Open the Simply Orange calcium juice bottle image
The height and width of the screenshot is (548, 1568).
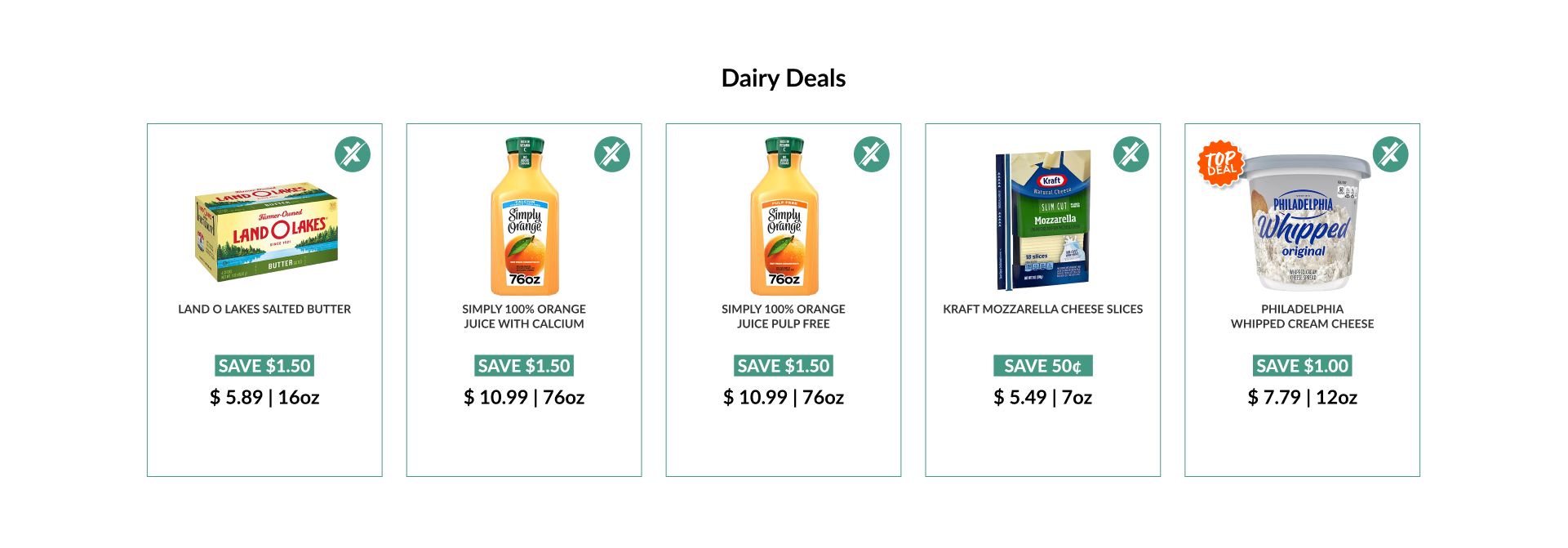click(x=525, y=216)
